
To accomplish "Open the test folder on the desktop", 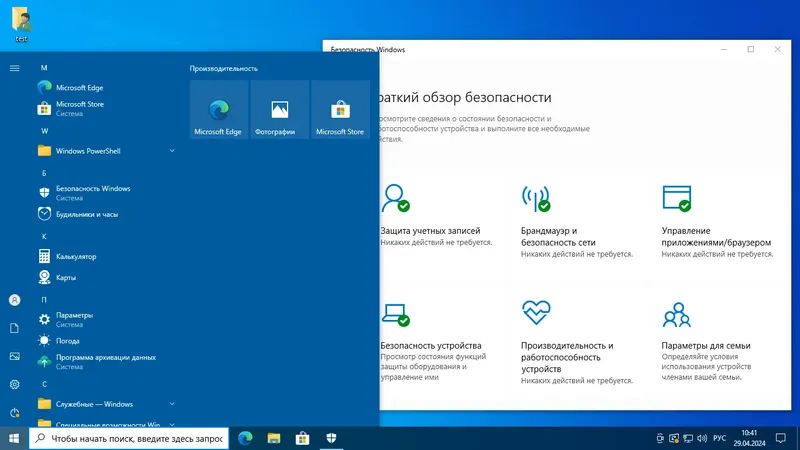I will 21,24.
